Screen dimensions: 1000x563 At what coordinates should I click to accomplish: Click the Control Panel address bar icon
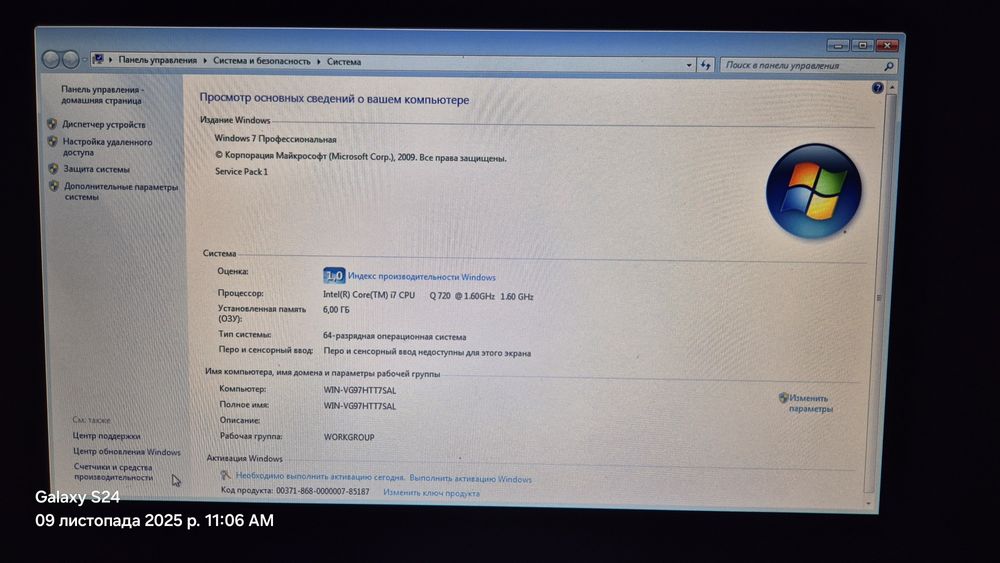[x=98, y=59]
